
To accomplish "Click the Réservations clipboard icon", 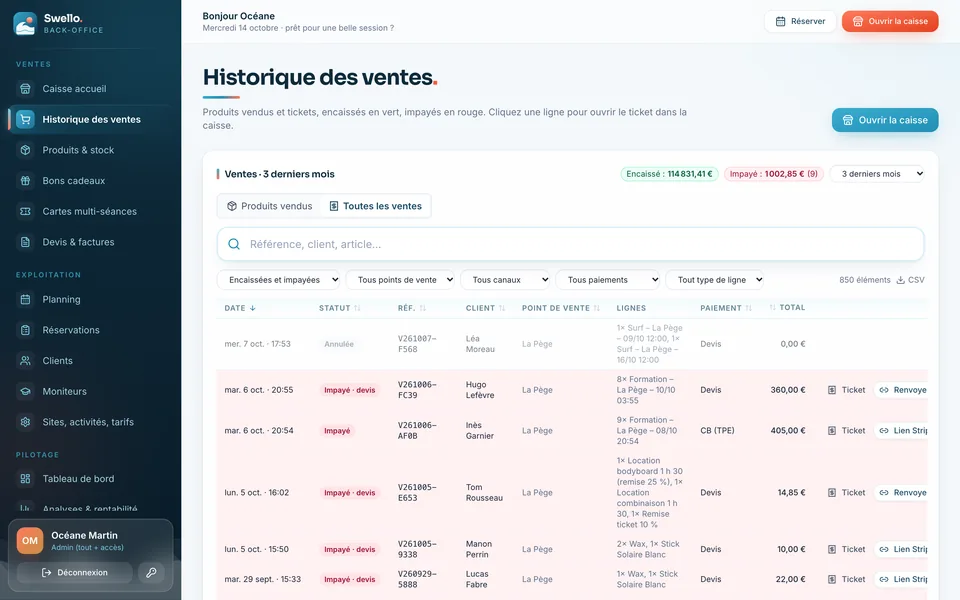I will pos(25,330).
